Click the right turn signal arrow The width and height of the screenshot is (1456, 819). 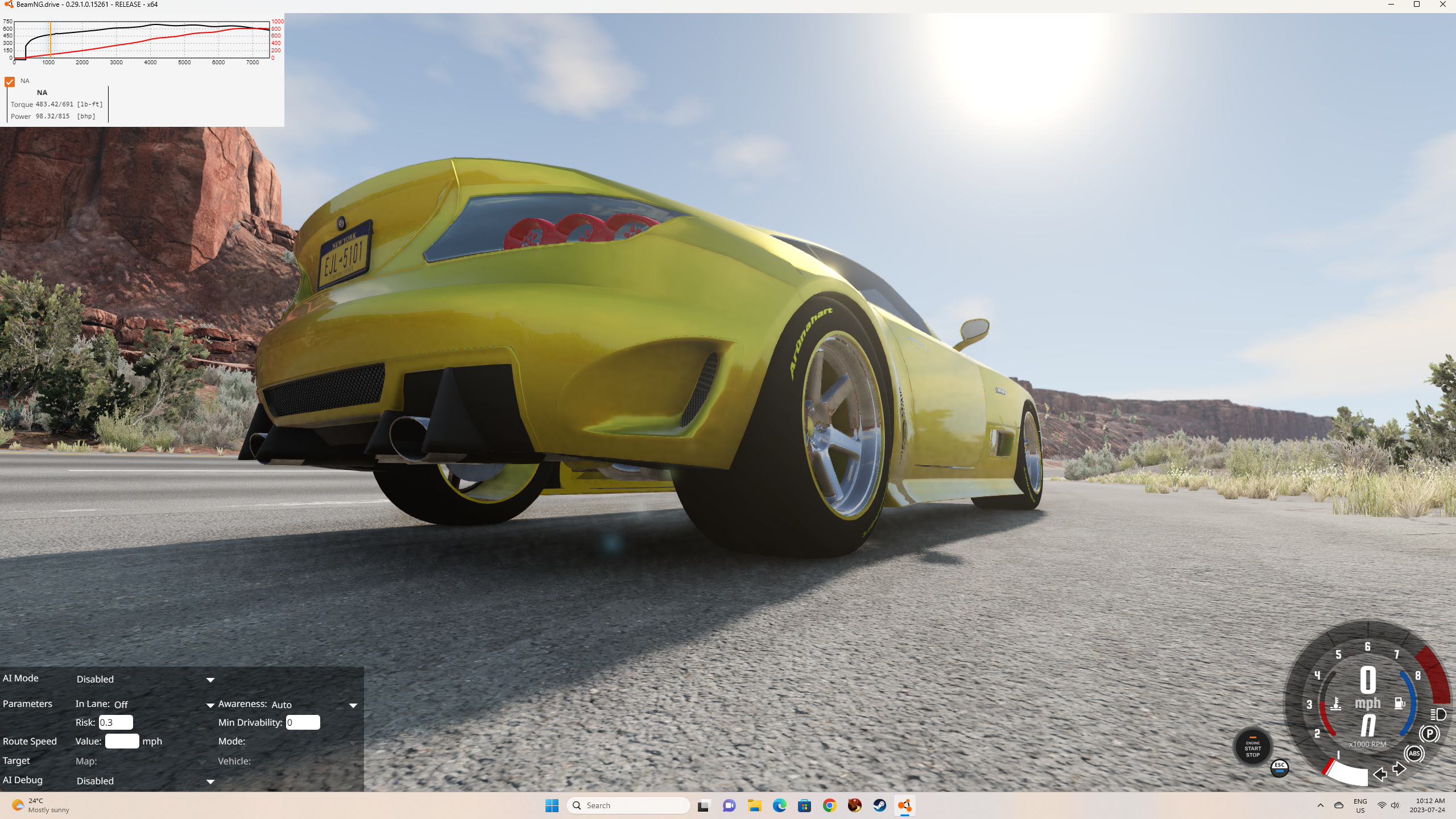click(x=1400, y=770)
